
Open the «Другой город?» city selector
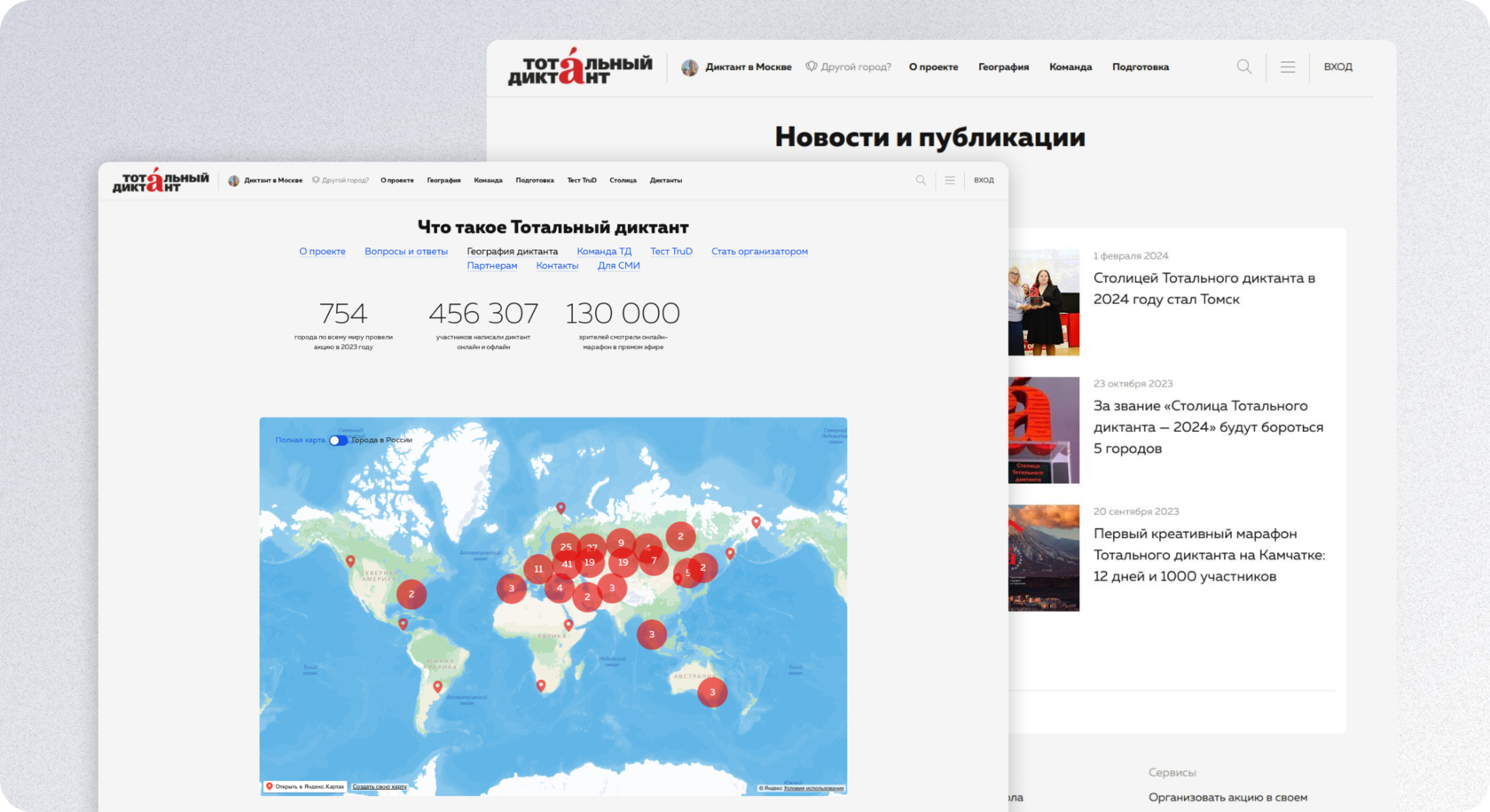(344, 180)
